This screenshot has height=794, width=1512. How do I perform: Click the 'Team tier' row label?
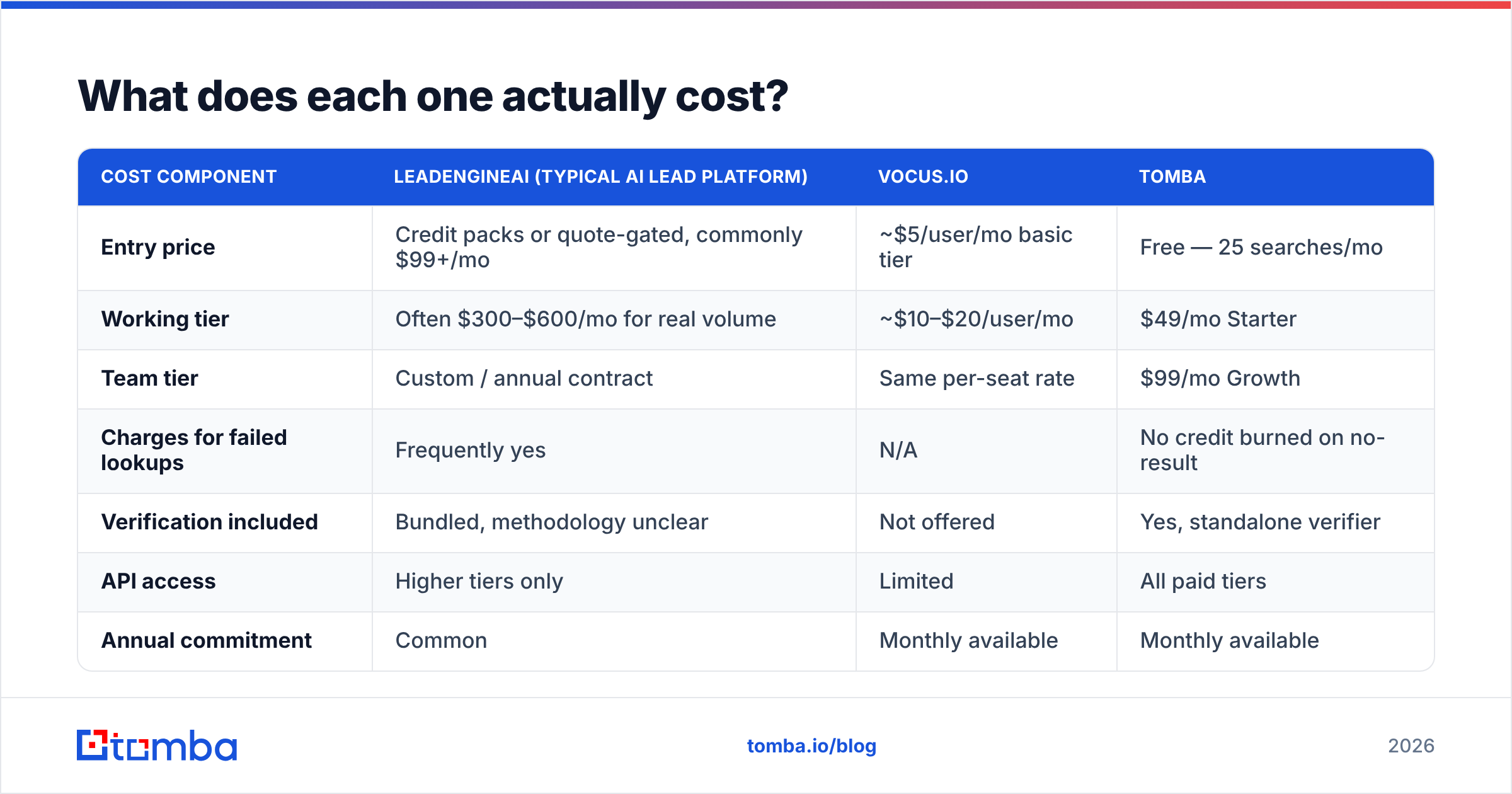tap(150, 378)
